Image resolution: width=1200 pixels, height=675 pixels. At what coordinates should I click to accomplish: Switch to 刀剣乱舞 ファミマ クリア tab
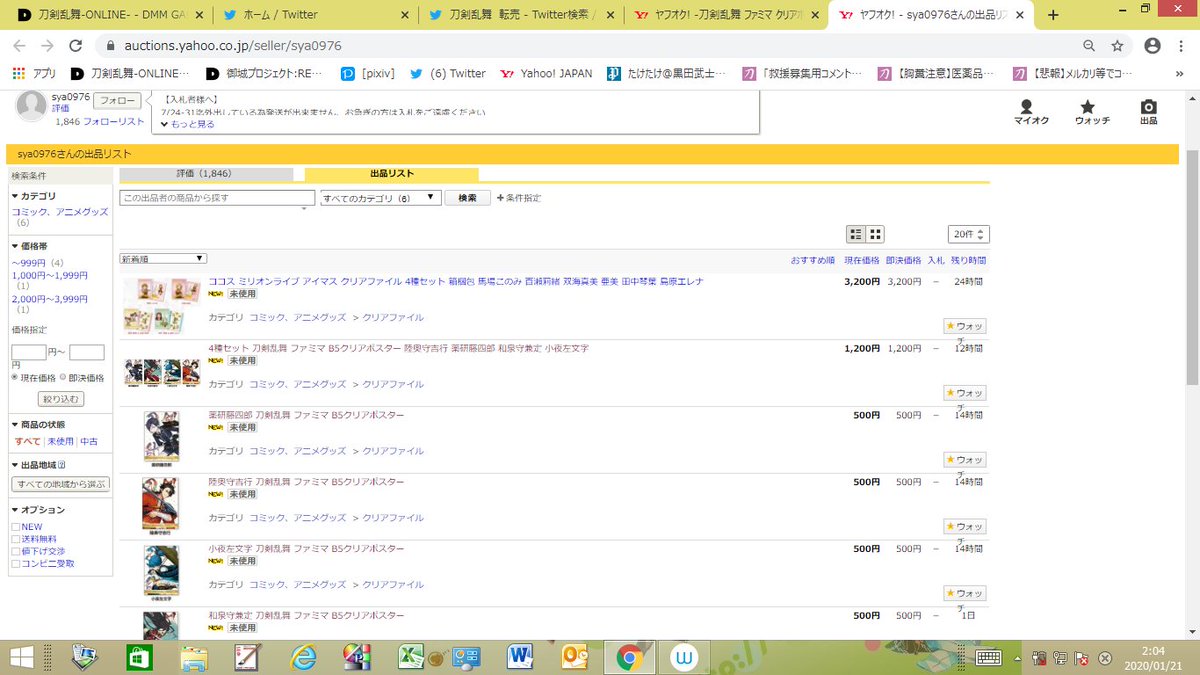725,15
